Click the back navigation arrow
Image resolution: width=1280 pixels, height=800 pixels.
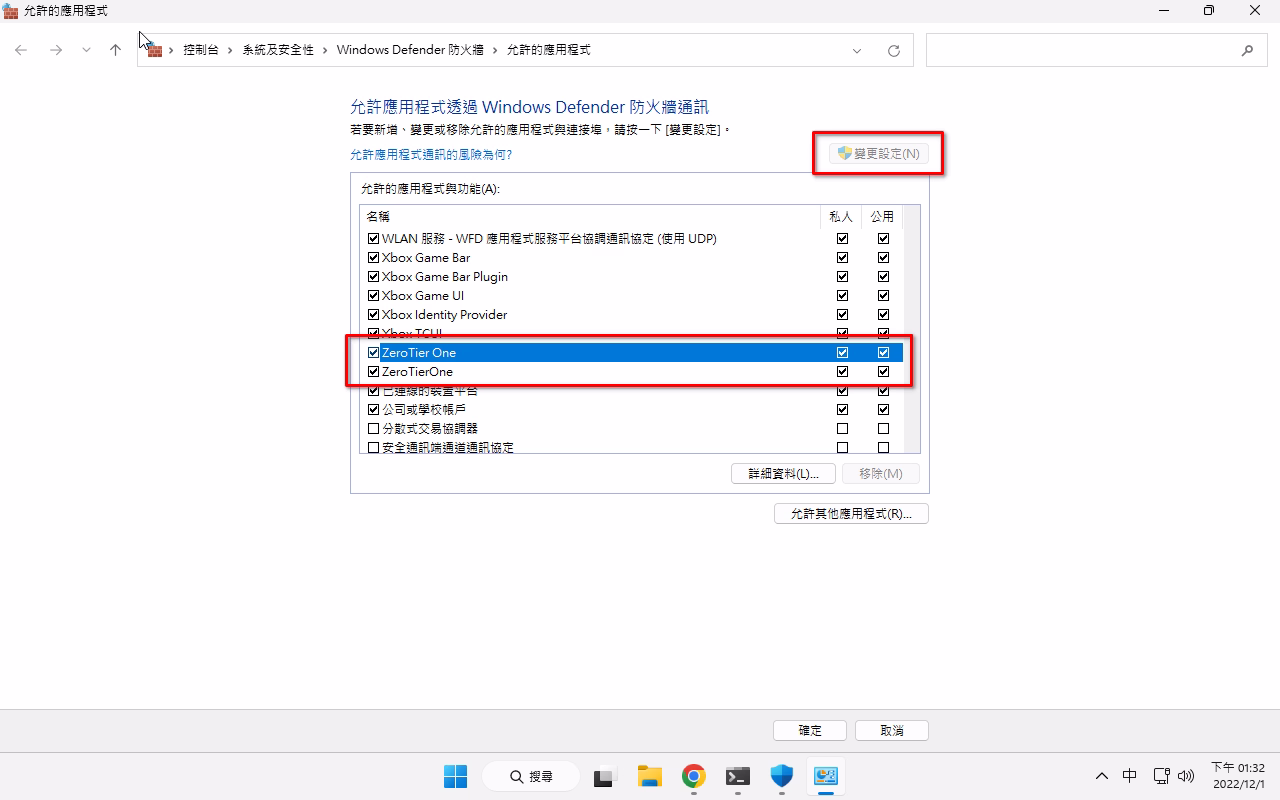coord(21,50)
